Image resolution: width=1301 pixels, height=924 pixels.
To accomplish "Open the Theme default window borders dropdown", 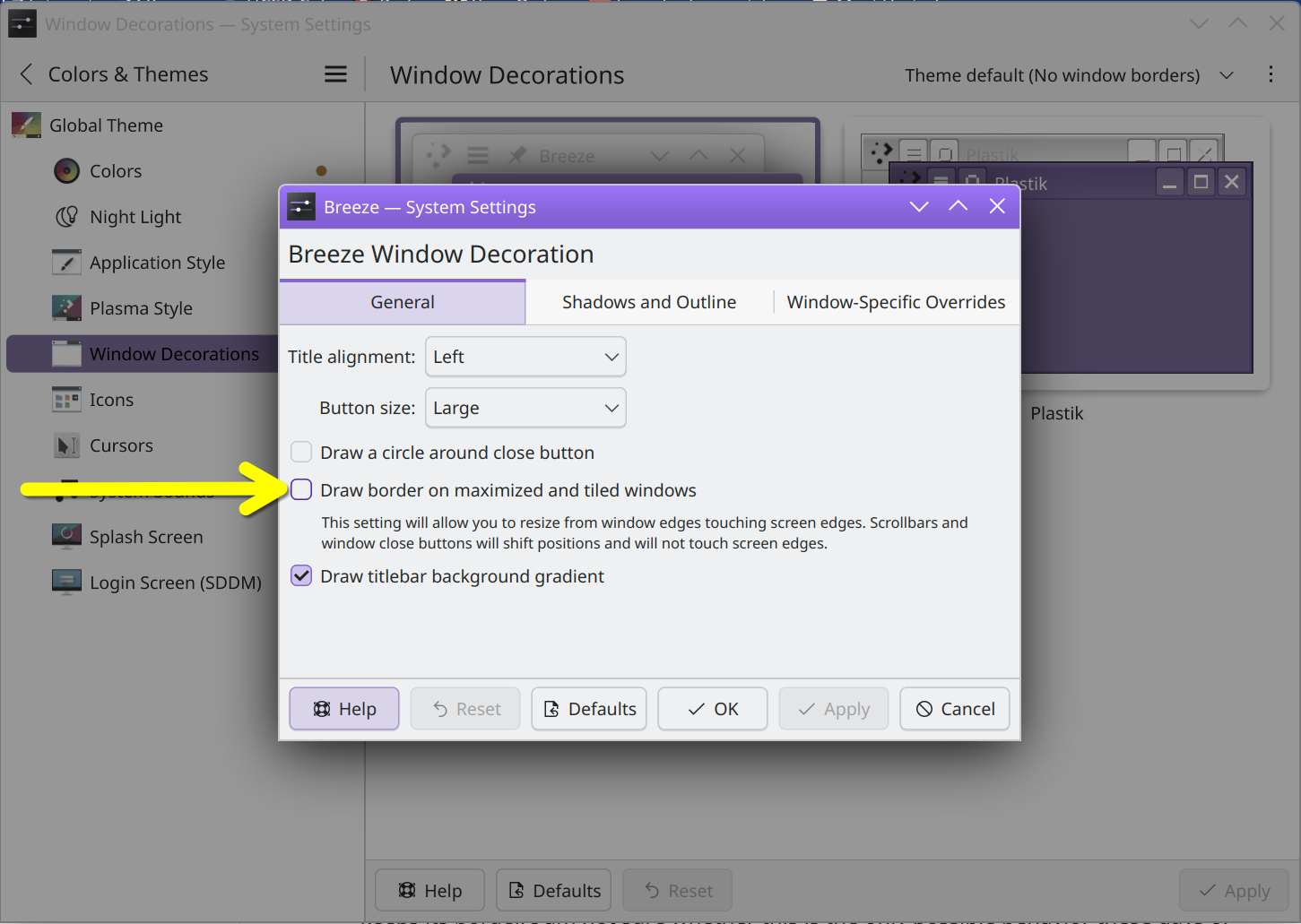I will click(x=1069, y=75).
